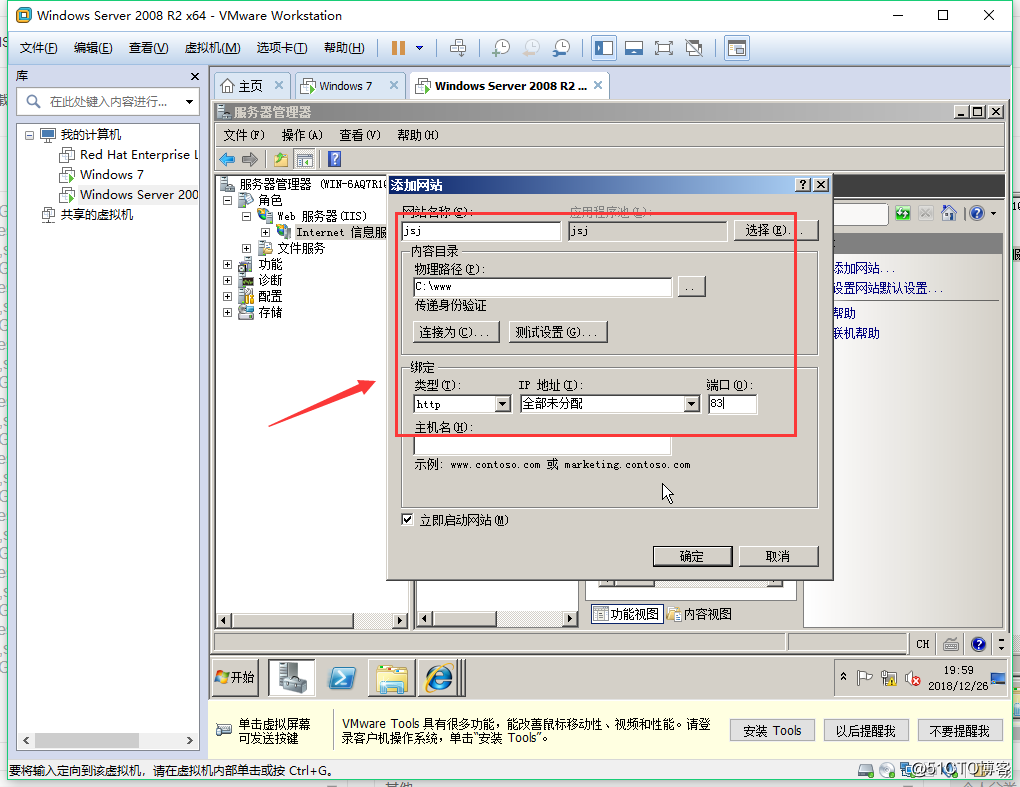
Task: Open the snapshot manager icon
Action: pyautogui.click(x=561, y=48)
